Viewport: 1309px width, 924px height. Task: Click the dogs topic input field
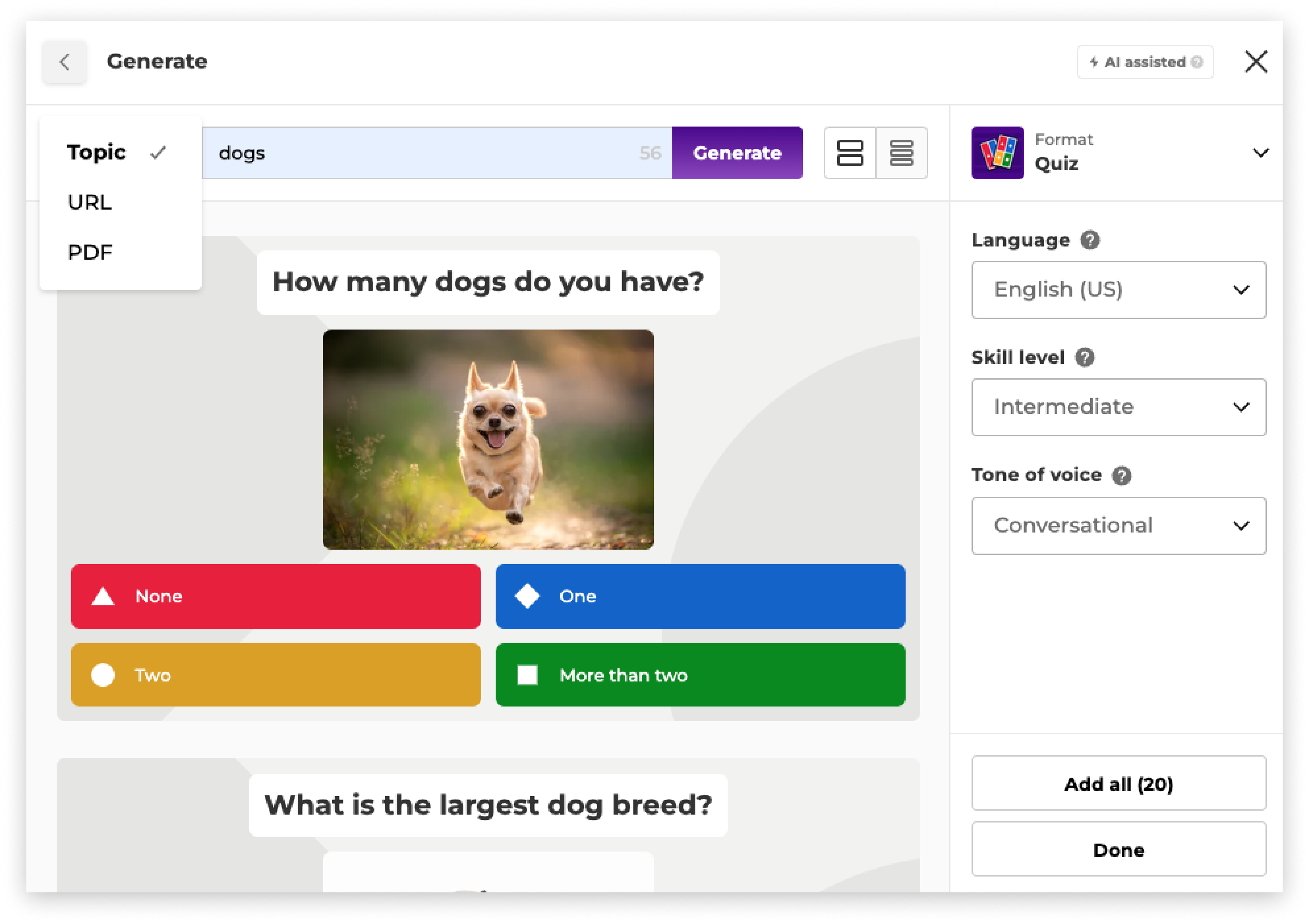(x=399, y=153)
